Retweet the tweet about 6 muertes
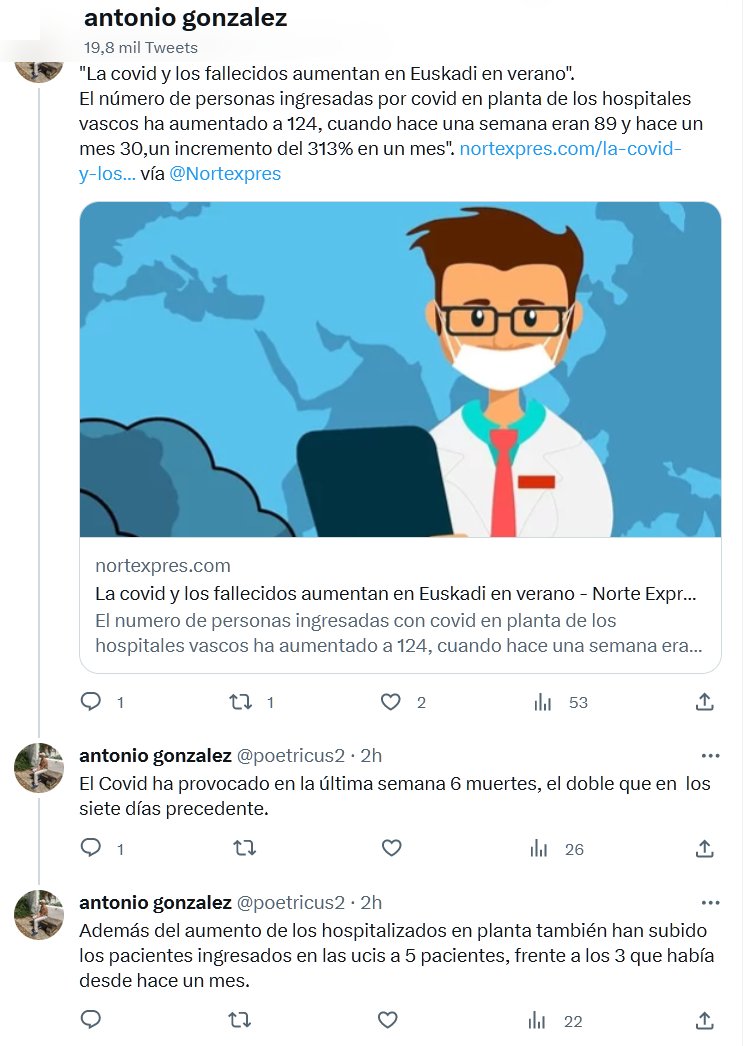This screenshot has width=746, height=1046. [x=243, y=848]
